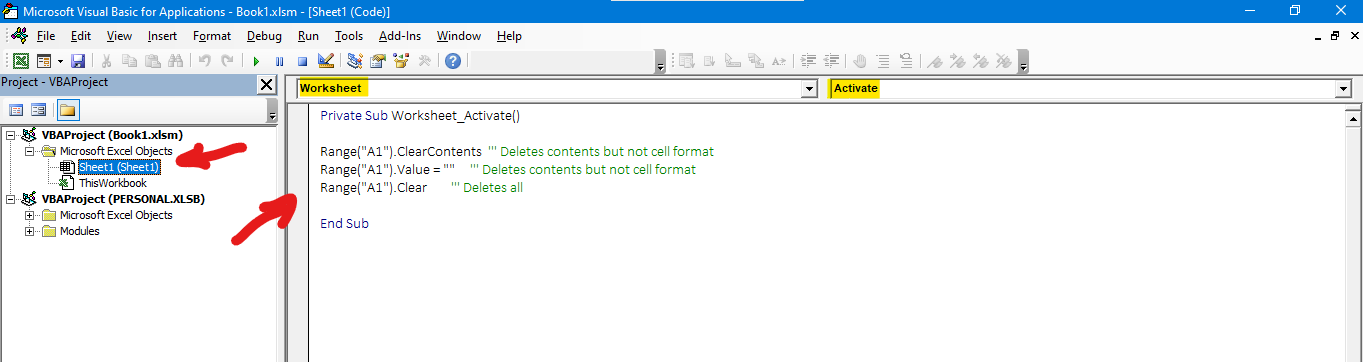Click the List Constants icon
This screenshot has height=362, width=1363.
click(710, 61)
